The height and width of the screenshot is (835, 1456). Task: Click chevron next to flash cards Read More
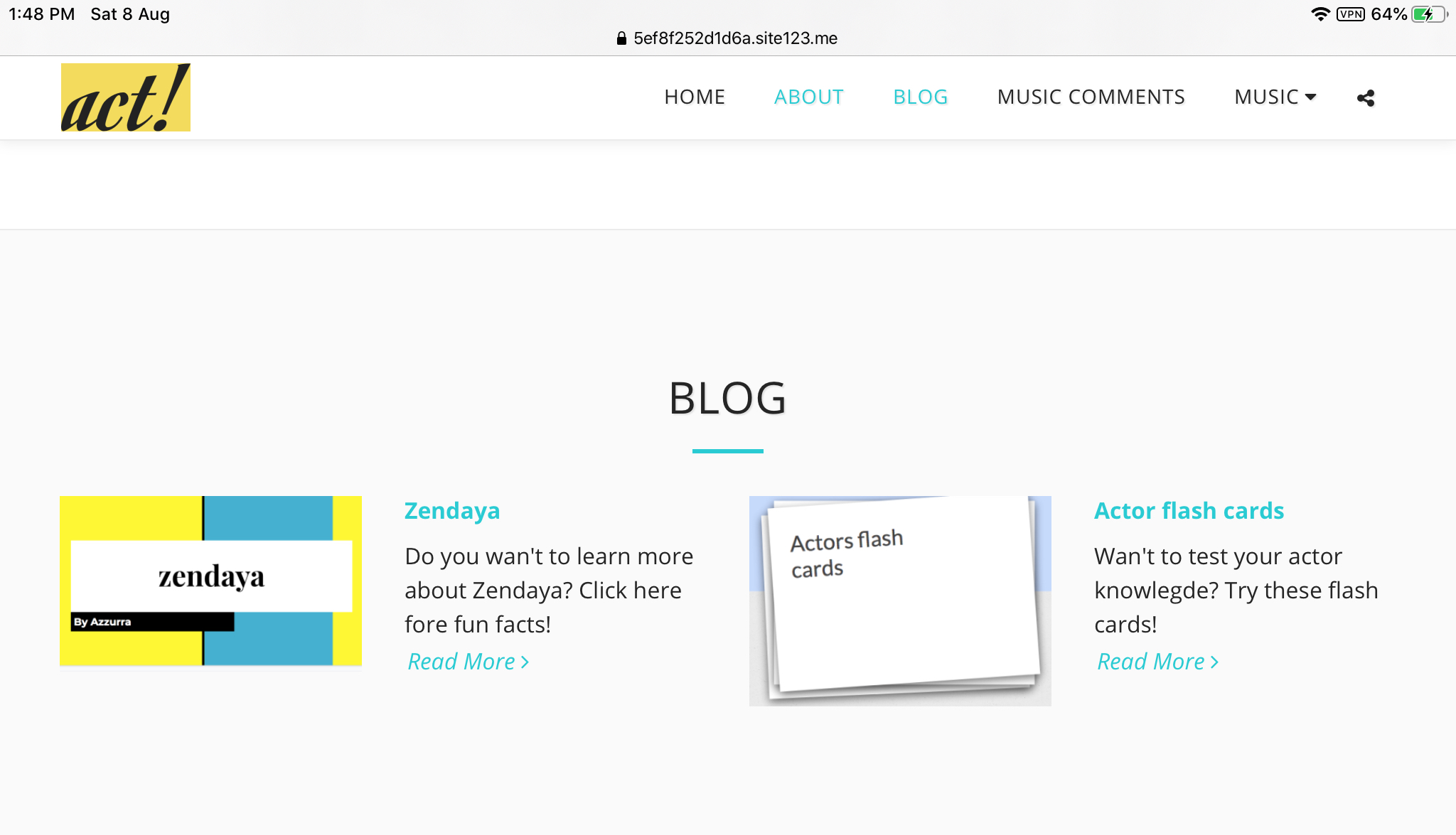[x=1214, y=662]
